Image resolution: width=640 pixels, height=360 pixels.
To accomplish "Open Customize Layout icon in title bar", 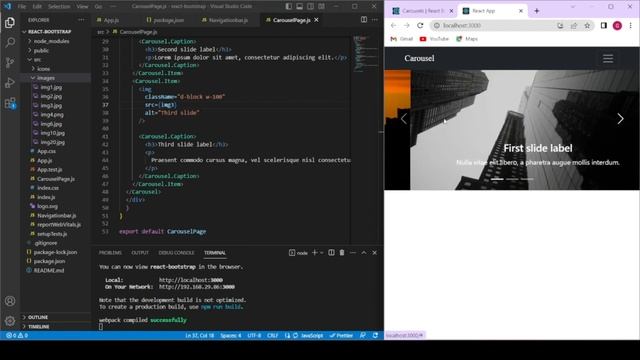I will click(322, 6).
